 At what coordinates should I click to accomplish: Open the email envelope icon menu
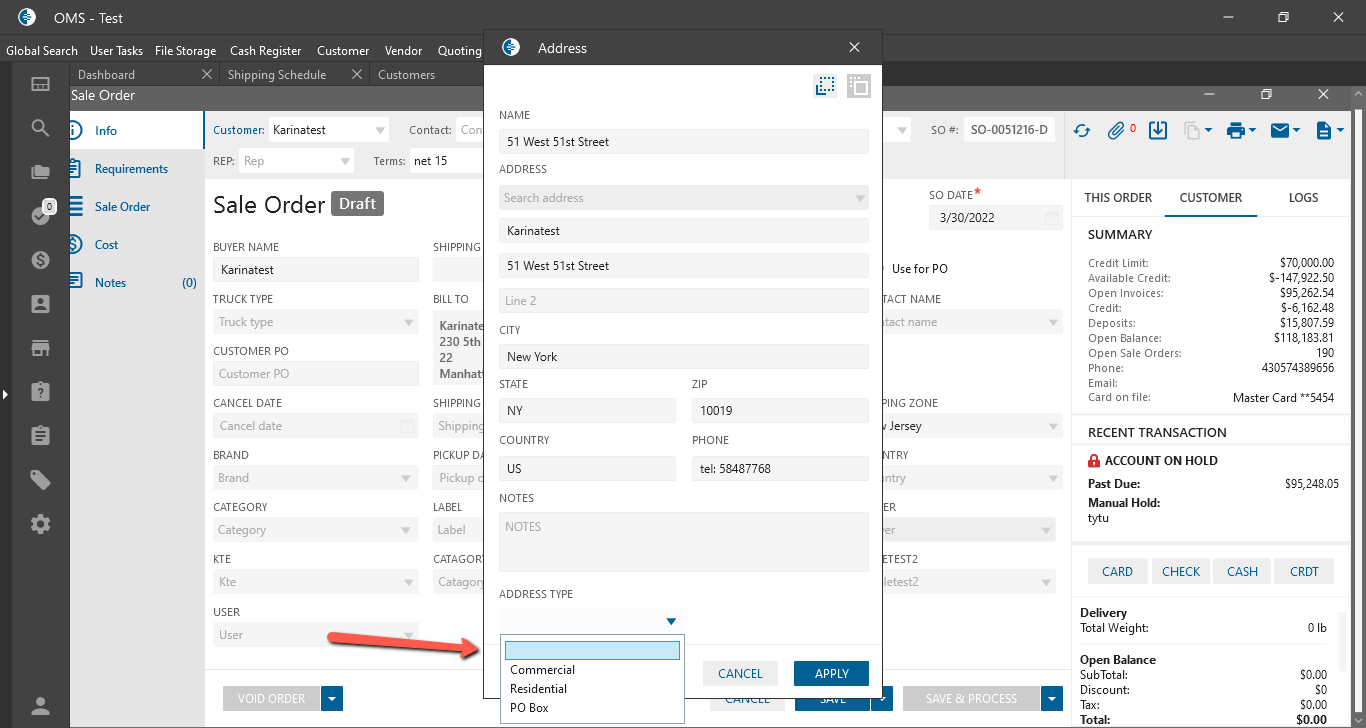(x=1285, y=130)
